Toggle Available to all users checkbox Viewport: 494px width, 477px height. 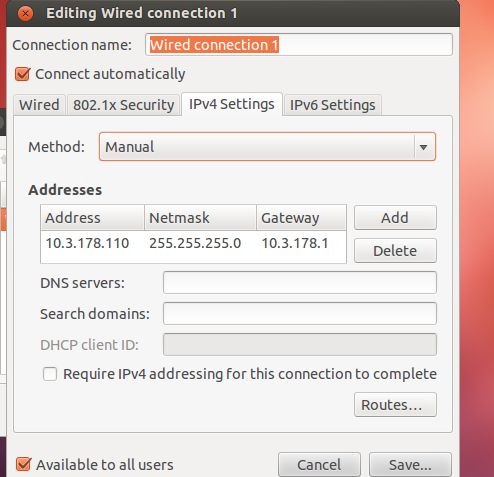point(23,464)
